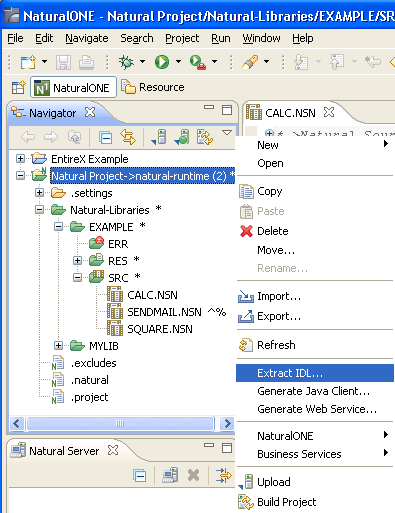Screen dimensions: 395x513
Task: Choose Extract IDL... from context menu
Action: [315, 373]
